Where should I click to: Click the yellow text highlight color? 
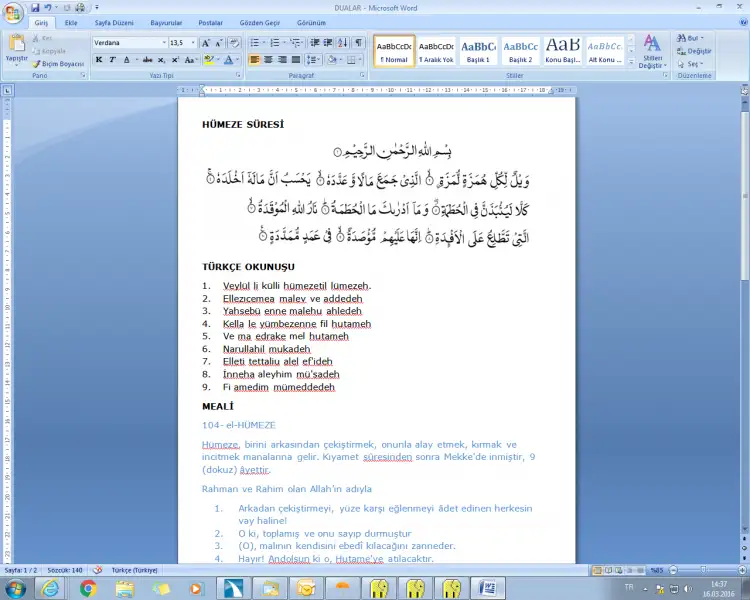(208, 60)
